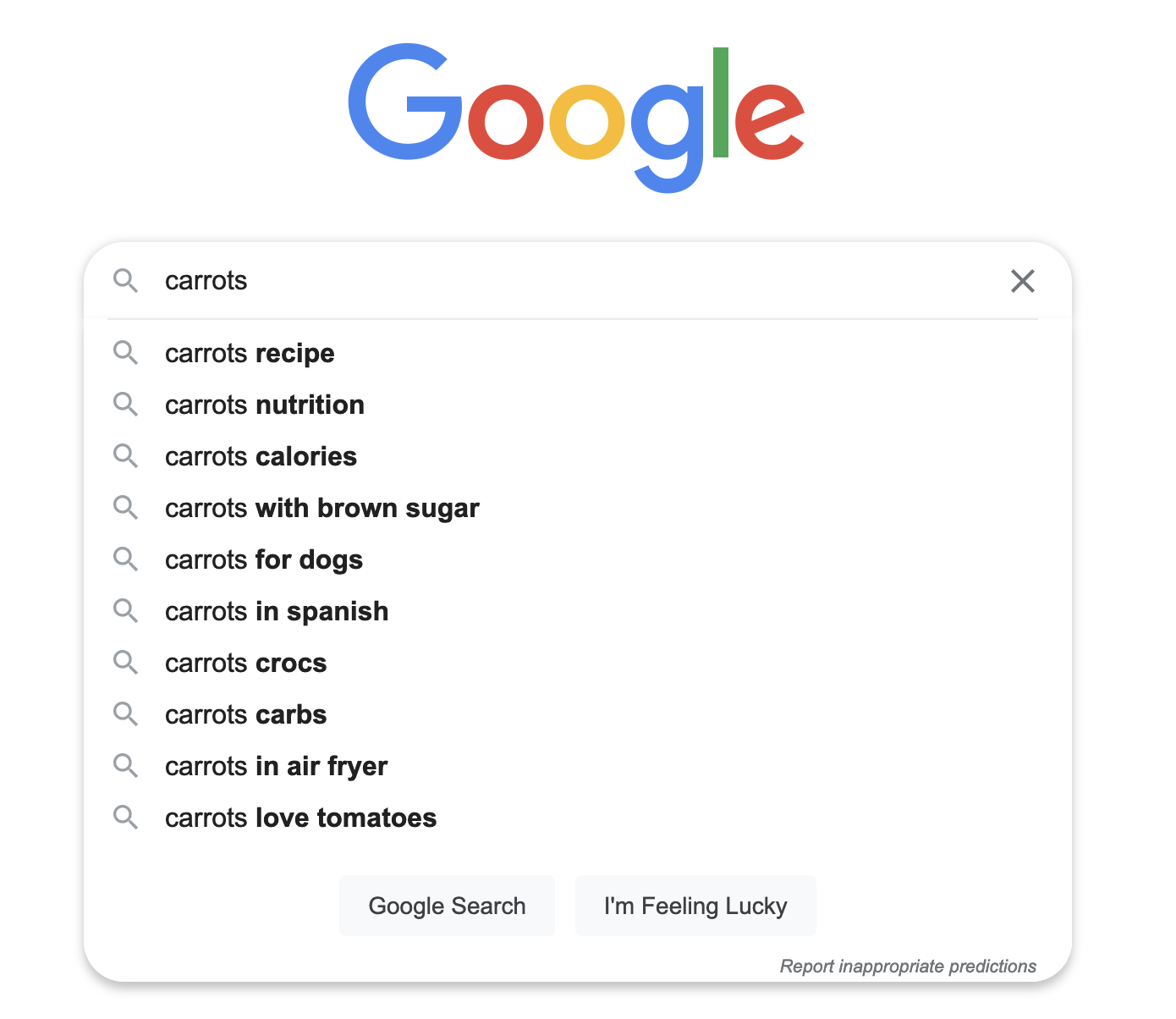Choose the 'carrots in spanish' suggestion

tap(277, 611)
